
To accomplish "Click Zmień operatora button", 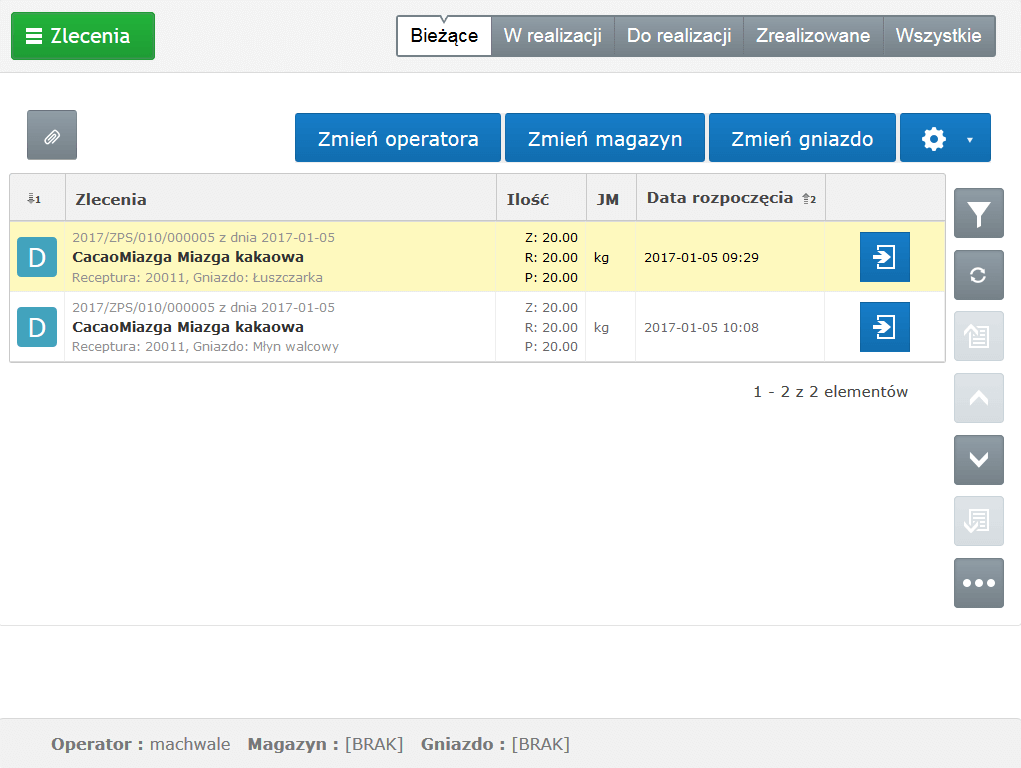I will click(x=398, y=138).
